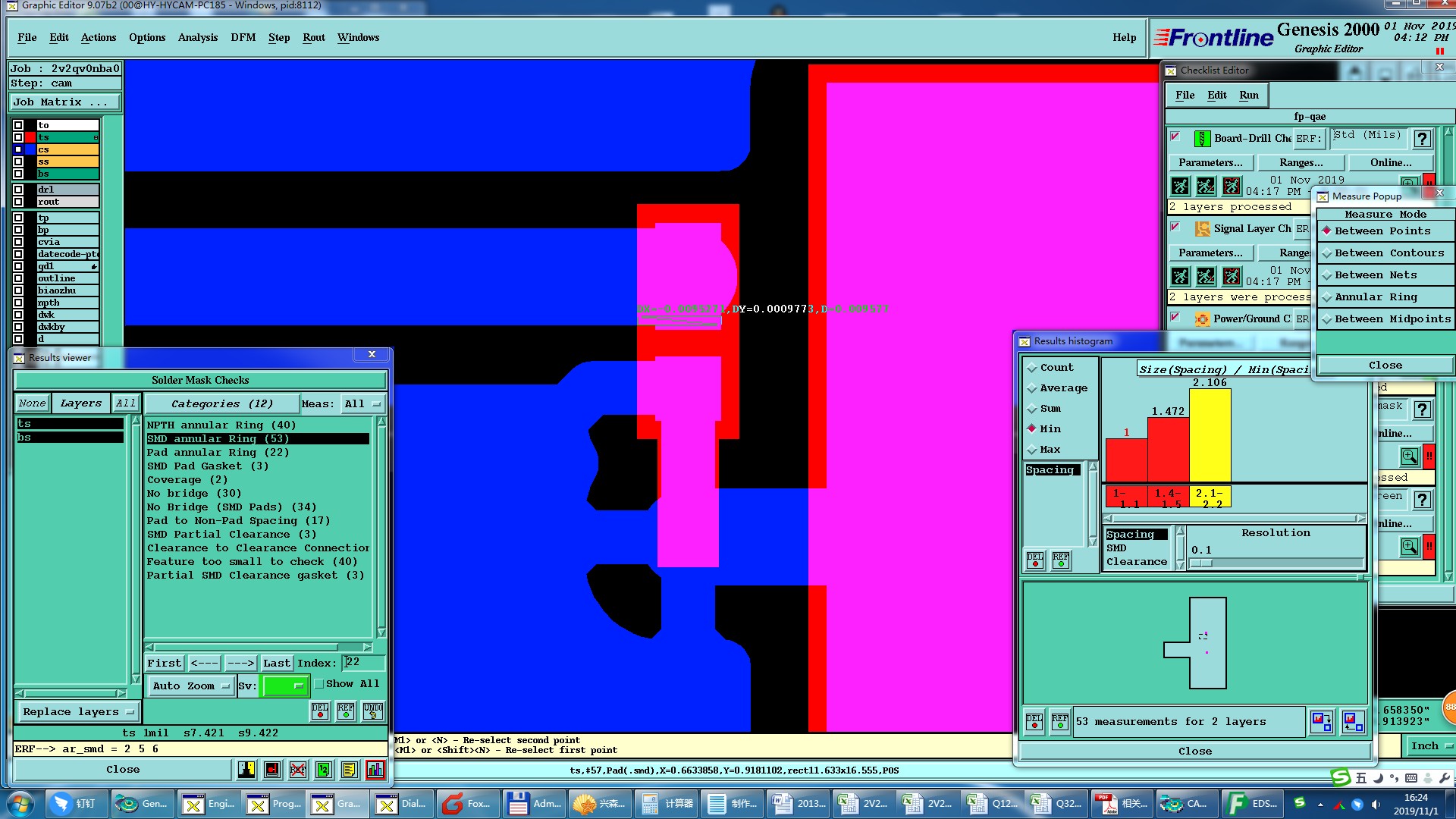Open the DFM menu

(x=243, y=37)
